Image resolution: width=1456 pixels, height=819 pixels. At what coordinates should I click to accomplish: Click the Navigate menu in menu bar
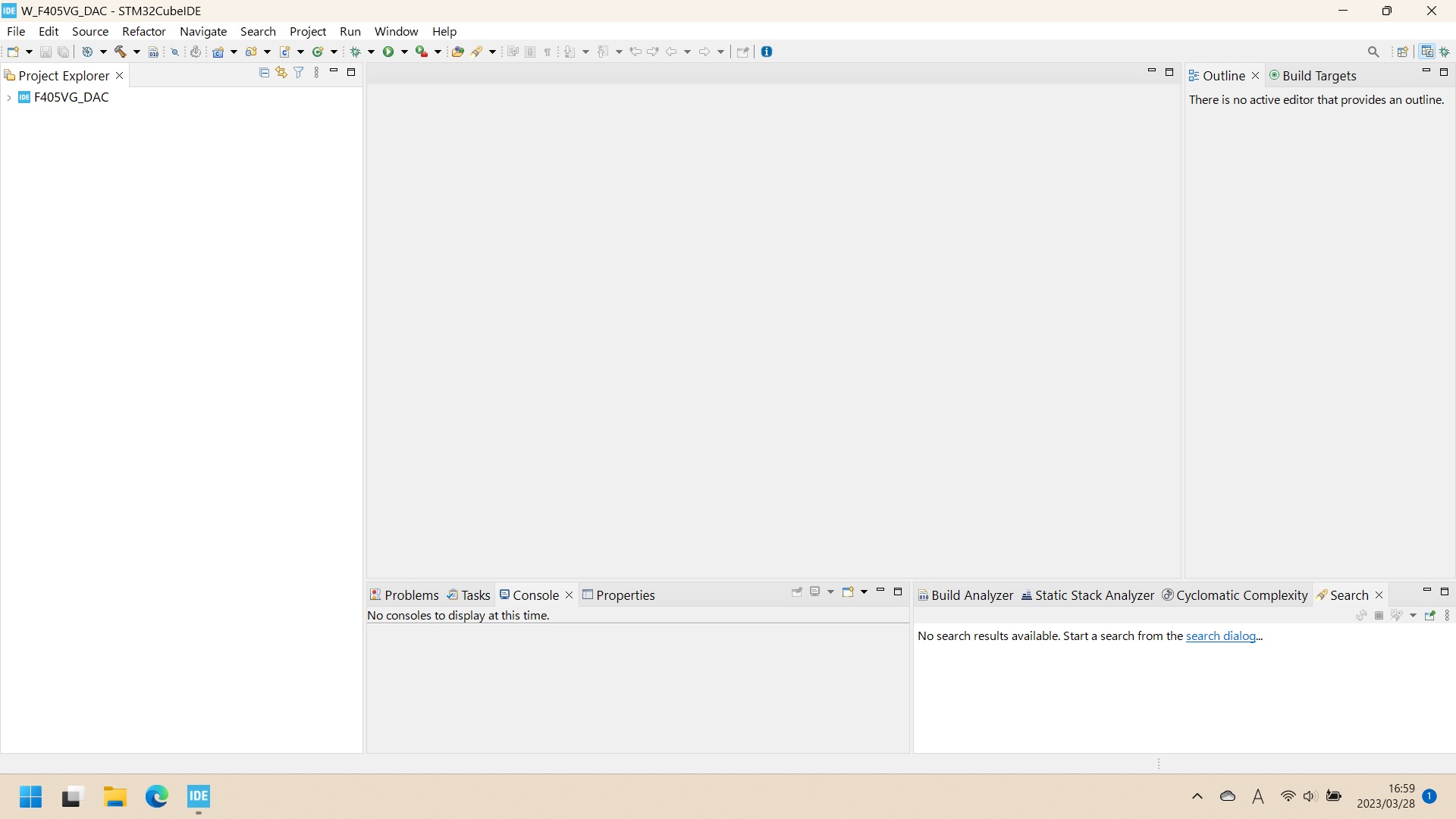click(x=204, y=31)
